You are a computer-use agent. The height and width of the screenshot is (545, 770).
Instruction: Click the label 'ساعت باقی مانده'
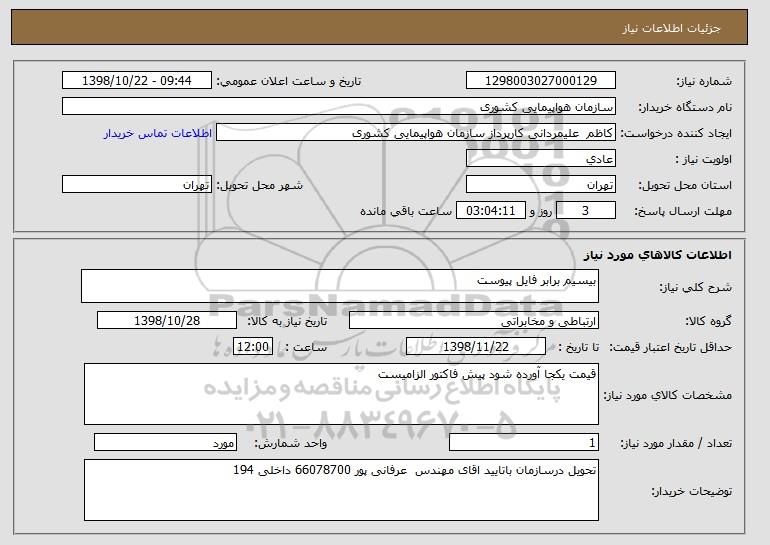tap(406, 211)
